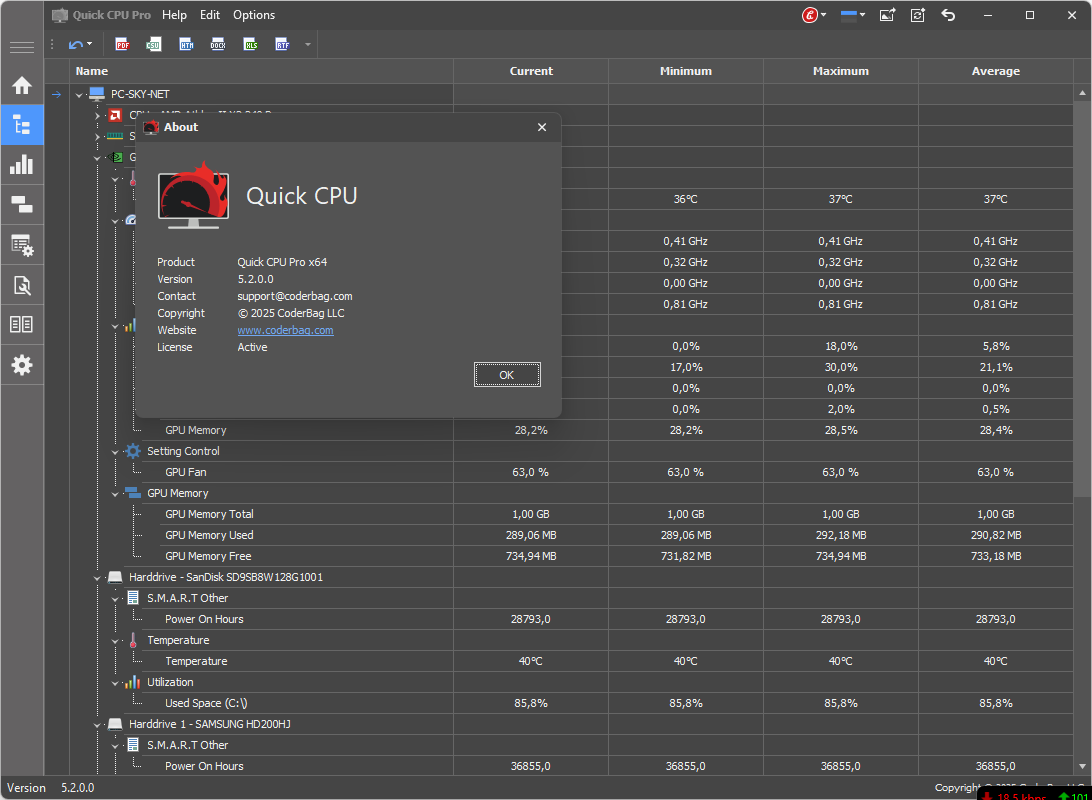This screenshot has width=1092, height=800.
Task: Click the AMD CPU node icon
Action: (116, 116)
